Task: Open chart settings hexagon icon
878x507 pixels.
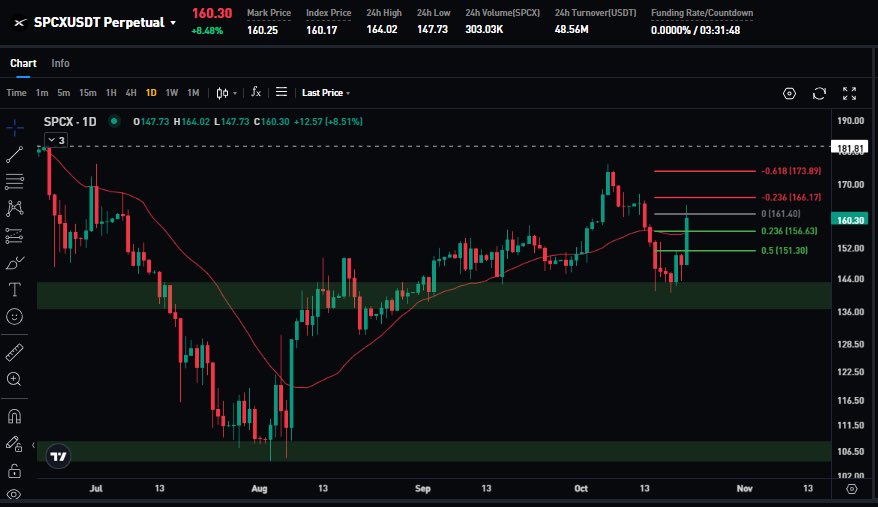Action: click(789, 94)
